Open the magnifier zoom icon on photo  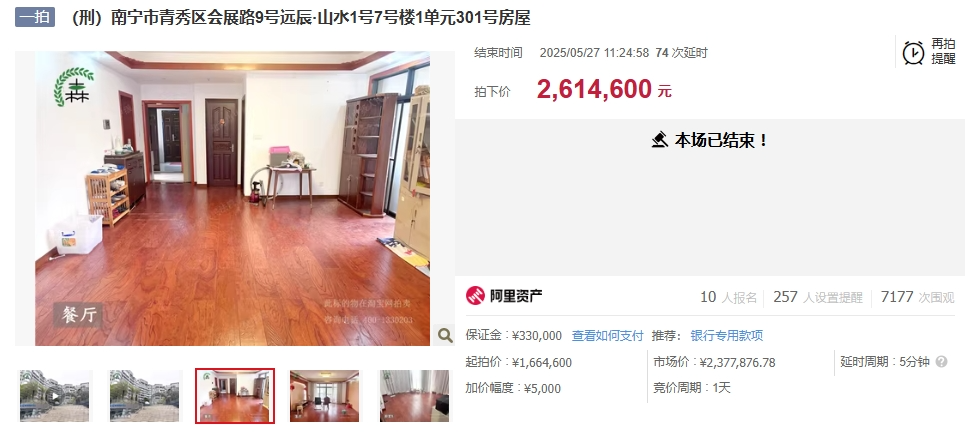(444, 335)
